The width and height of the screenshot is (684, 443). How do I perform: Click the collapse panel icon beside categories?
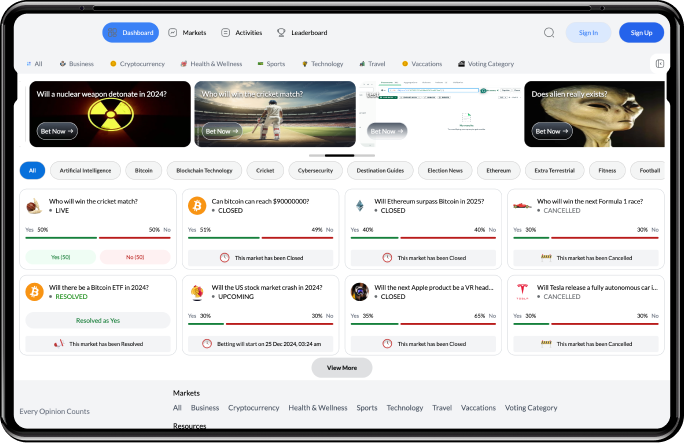tap(660, 64)
